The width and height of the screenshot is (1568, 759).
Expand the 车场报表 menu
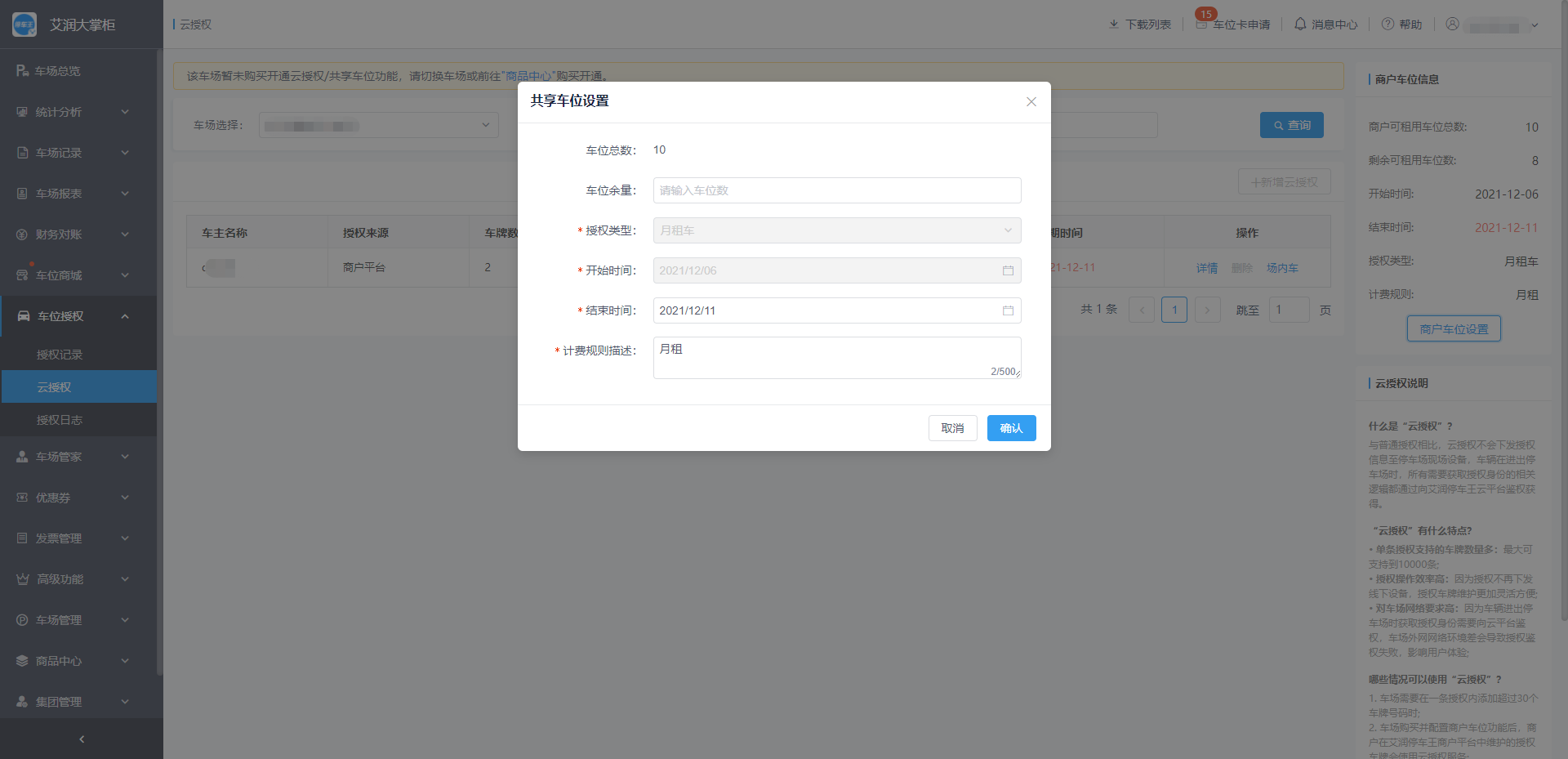pyautogui.click(x=78, y=194)
